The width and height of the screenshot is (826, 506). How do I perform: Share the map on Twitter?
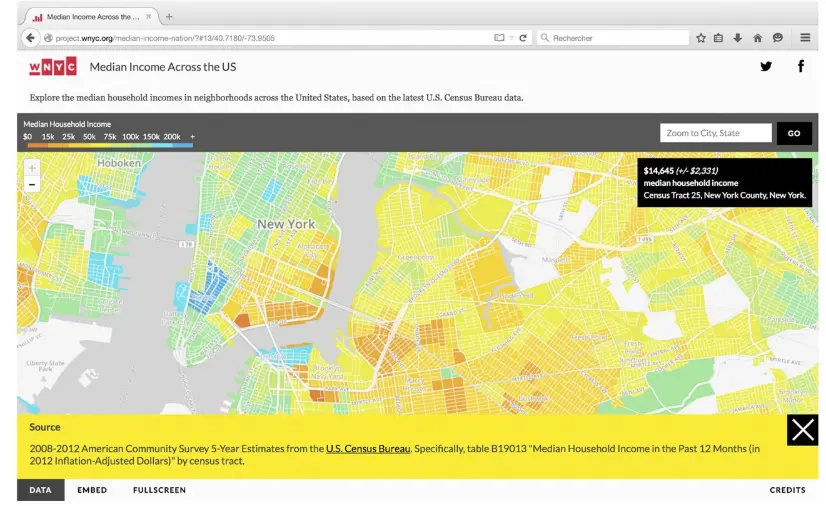tap(766, 67)
